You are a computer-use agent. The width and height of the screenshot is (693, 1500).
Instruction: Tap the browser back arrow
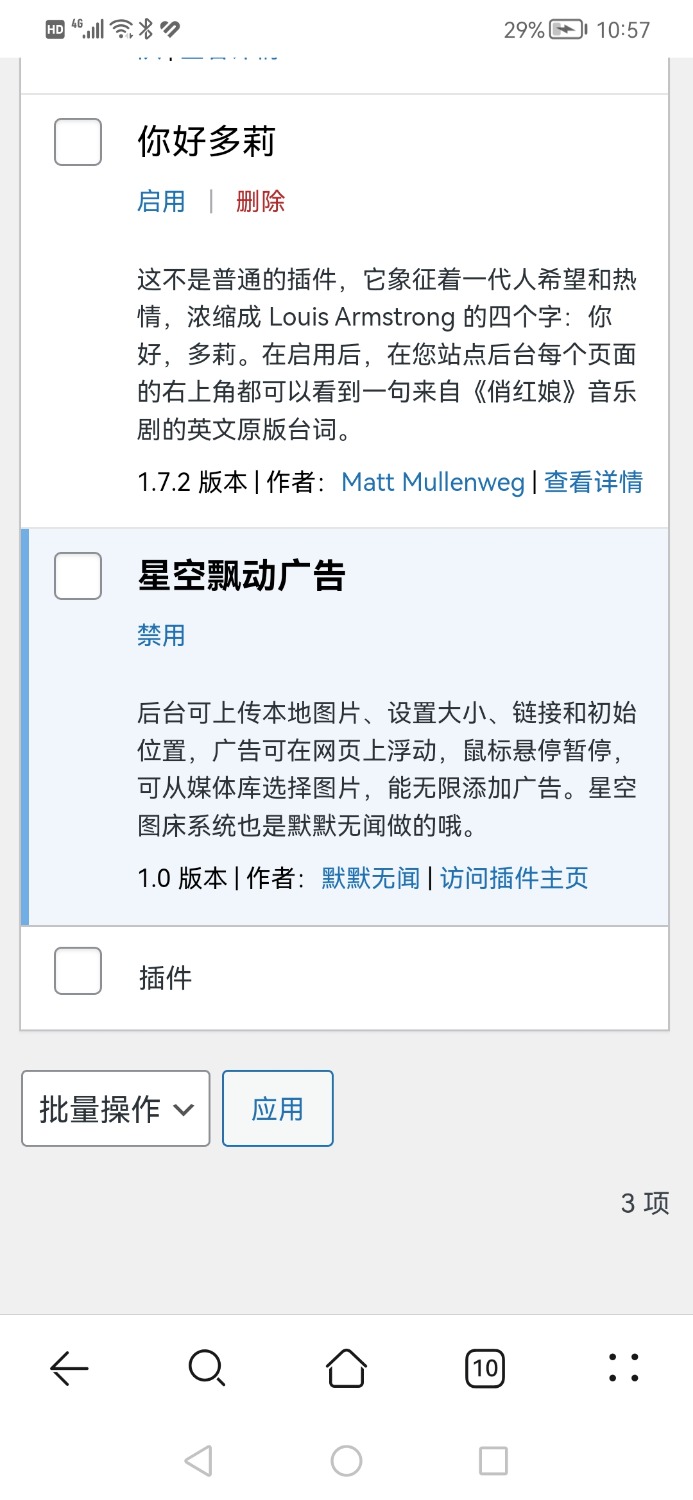coord(68,1367)
